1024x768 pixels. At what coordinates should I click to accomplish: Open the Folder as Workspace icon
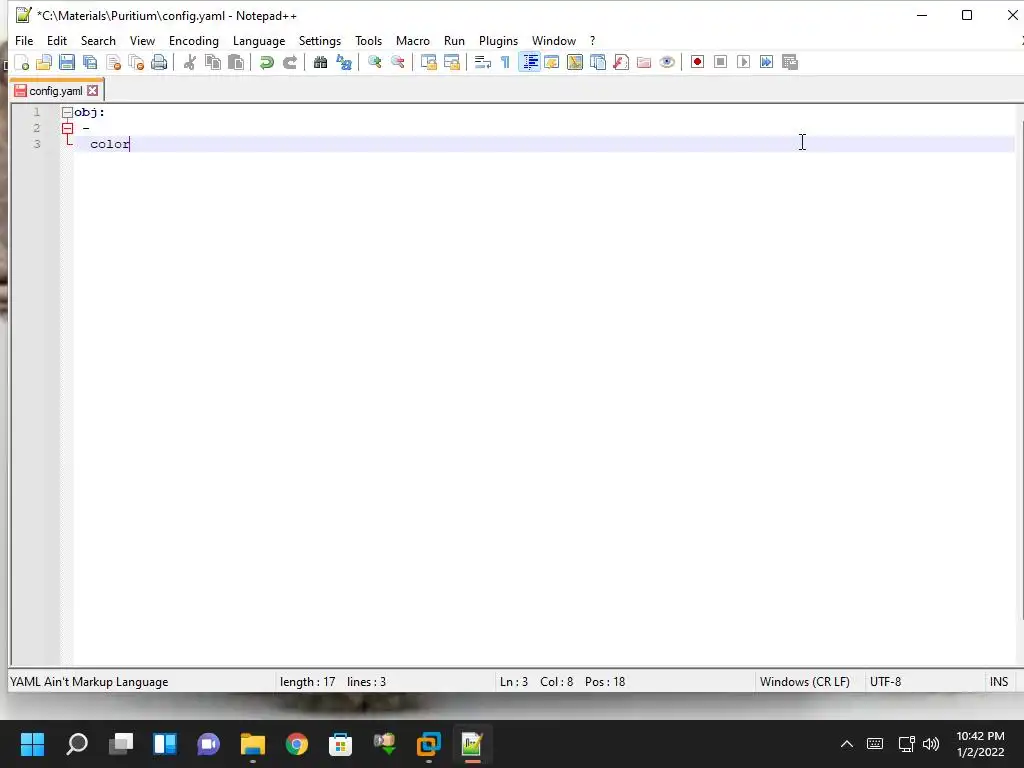[x=644, y=63]
